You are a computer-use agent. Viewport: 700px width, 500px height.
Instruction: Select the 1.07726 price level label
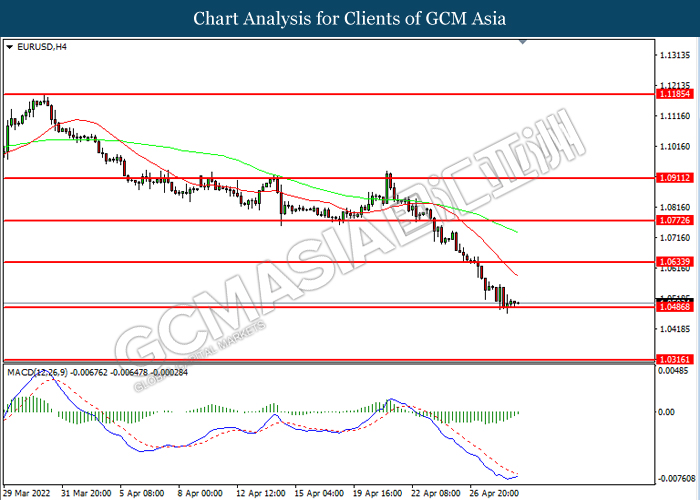point(675,220)
